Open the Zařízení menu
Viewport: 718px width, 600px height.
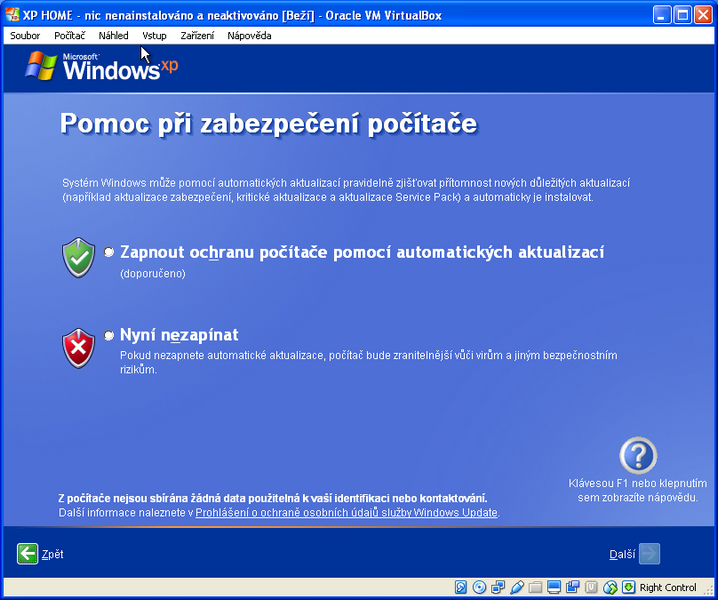(197, 35)
